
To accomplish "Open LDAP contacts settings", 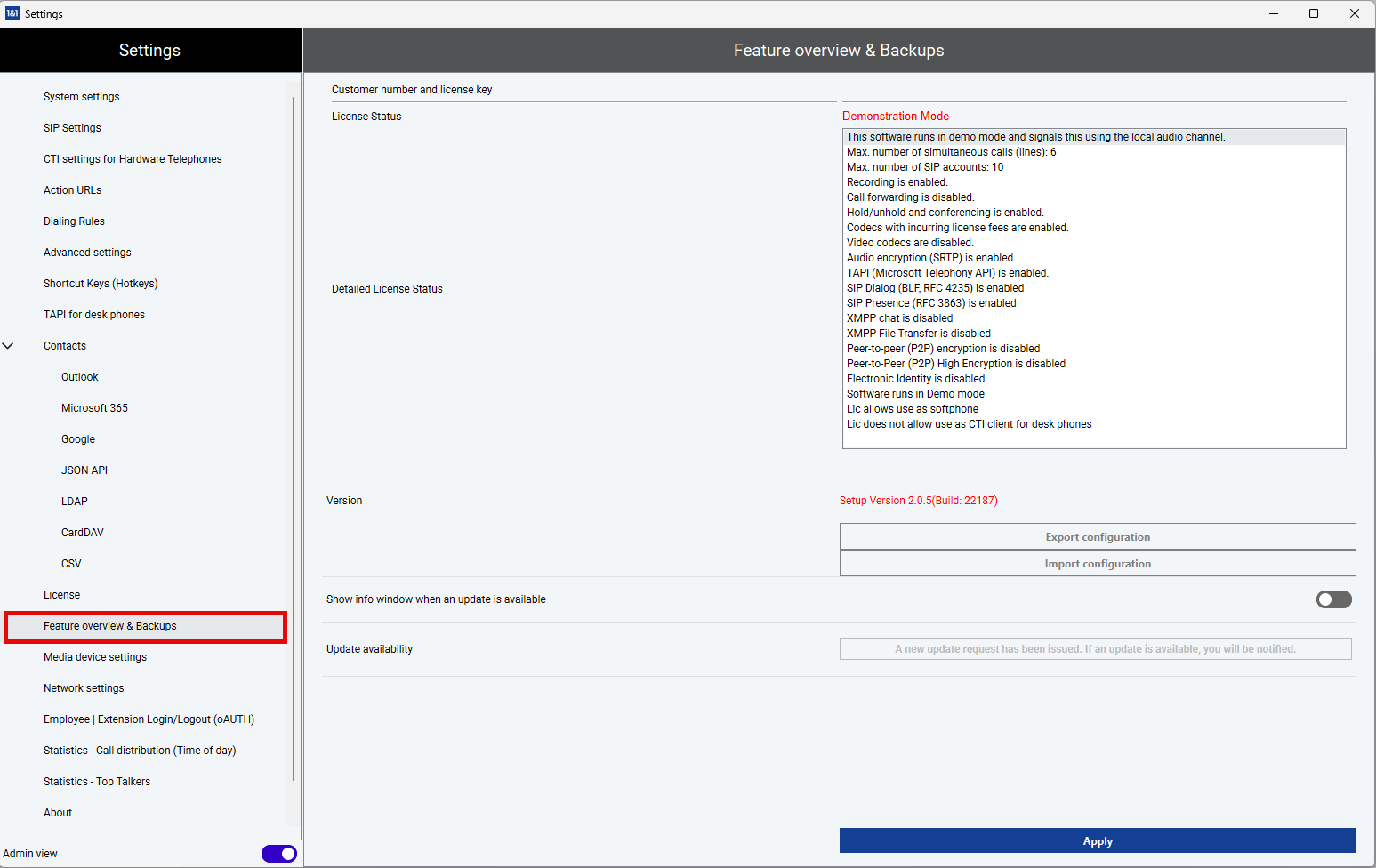I will coord(75,502).
